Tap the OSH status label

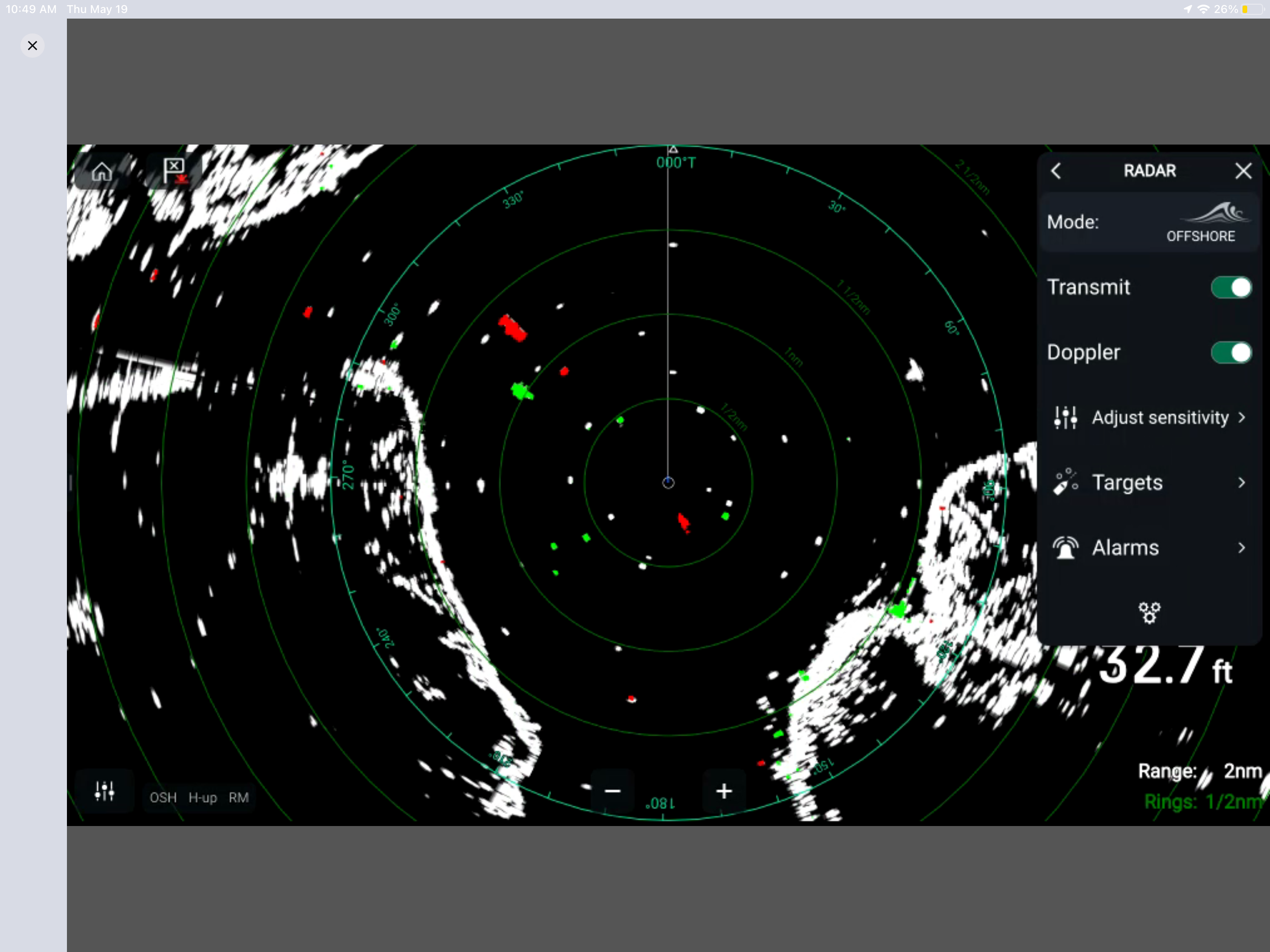[163, 798]
